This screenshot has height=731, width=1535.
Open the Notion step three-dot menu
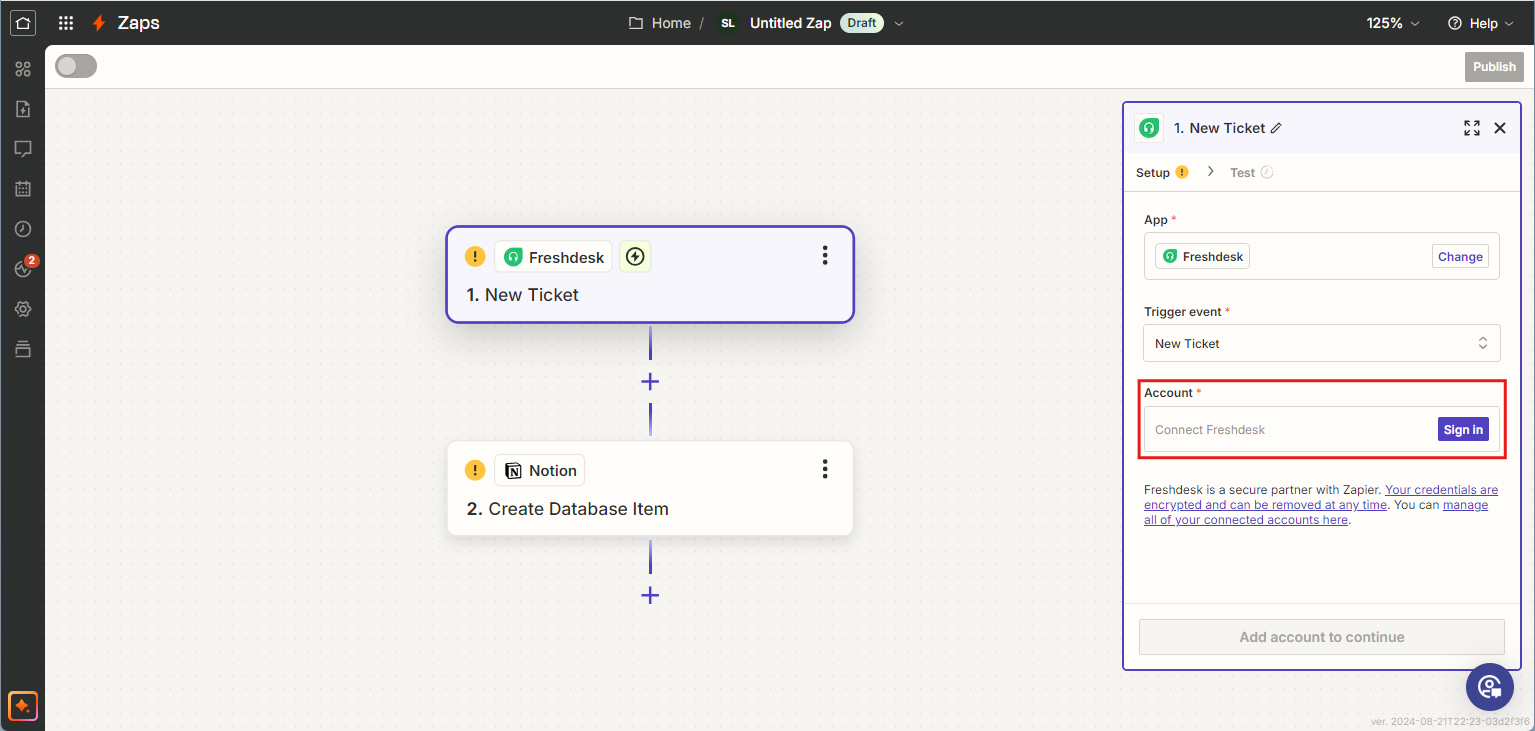[825, 469]
